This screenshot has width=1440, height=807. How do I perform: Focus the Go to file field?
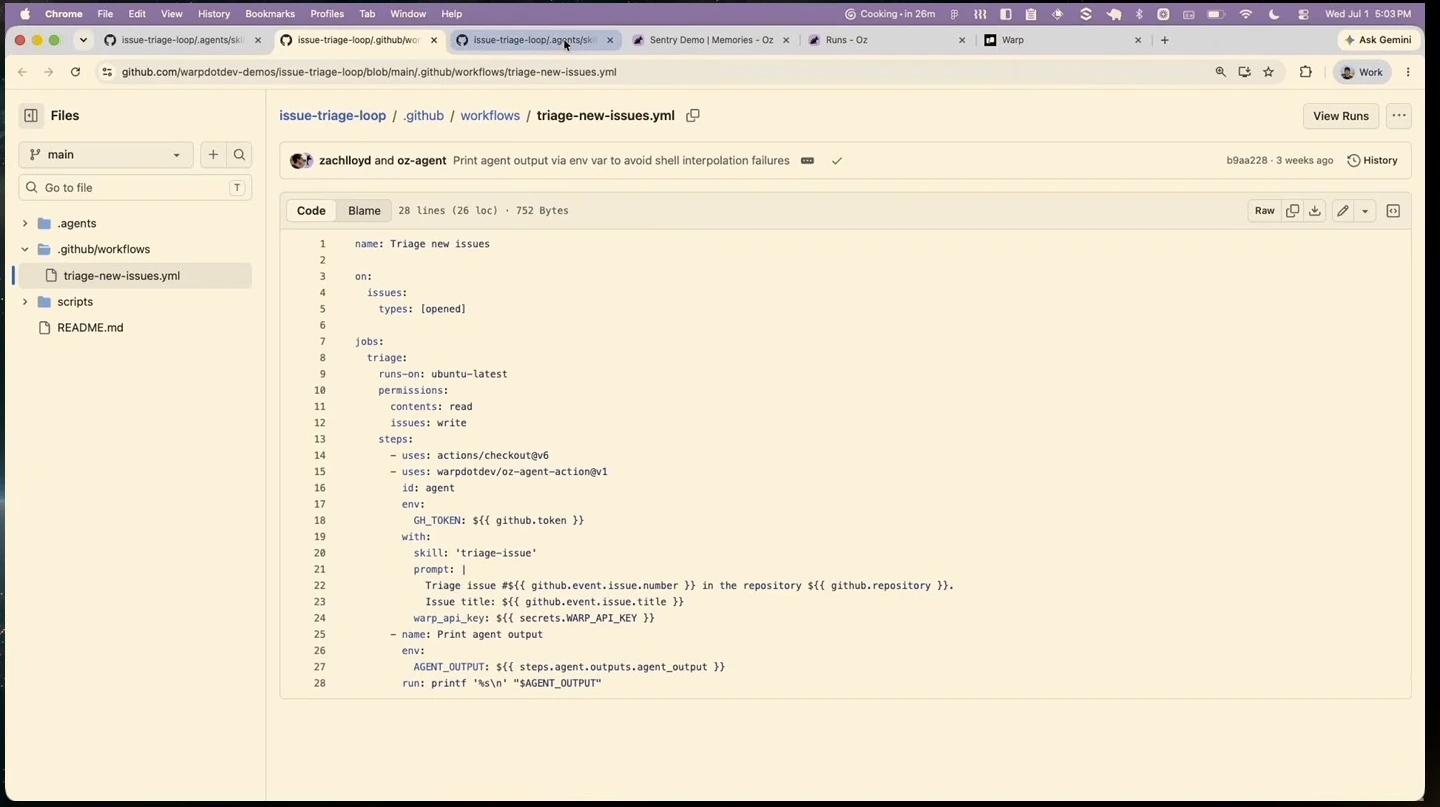[x=135, y=188]
